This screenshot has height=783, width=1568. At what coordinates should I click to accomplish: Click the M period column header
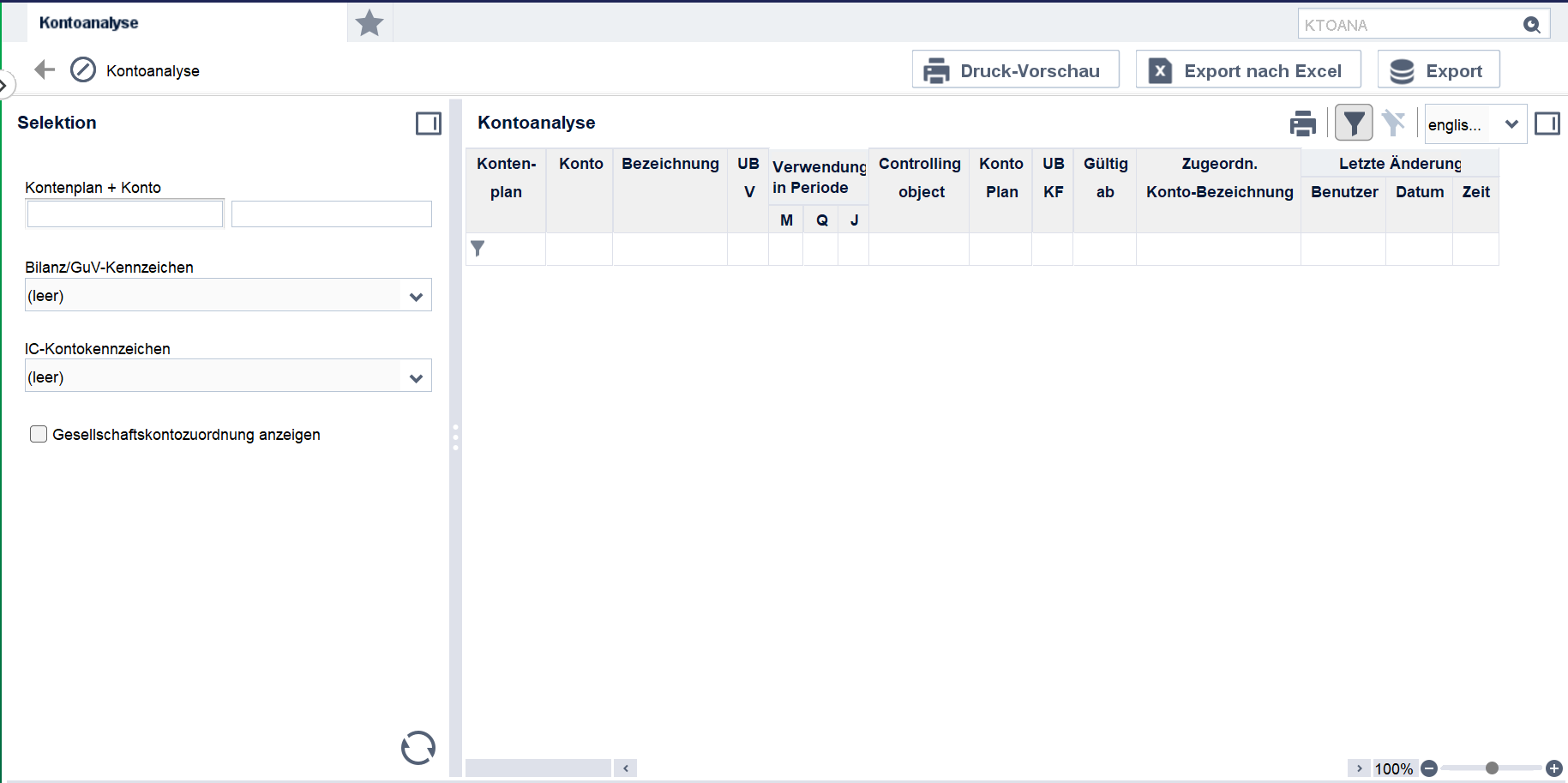786,220
